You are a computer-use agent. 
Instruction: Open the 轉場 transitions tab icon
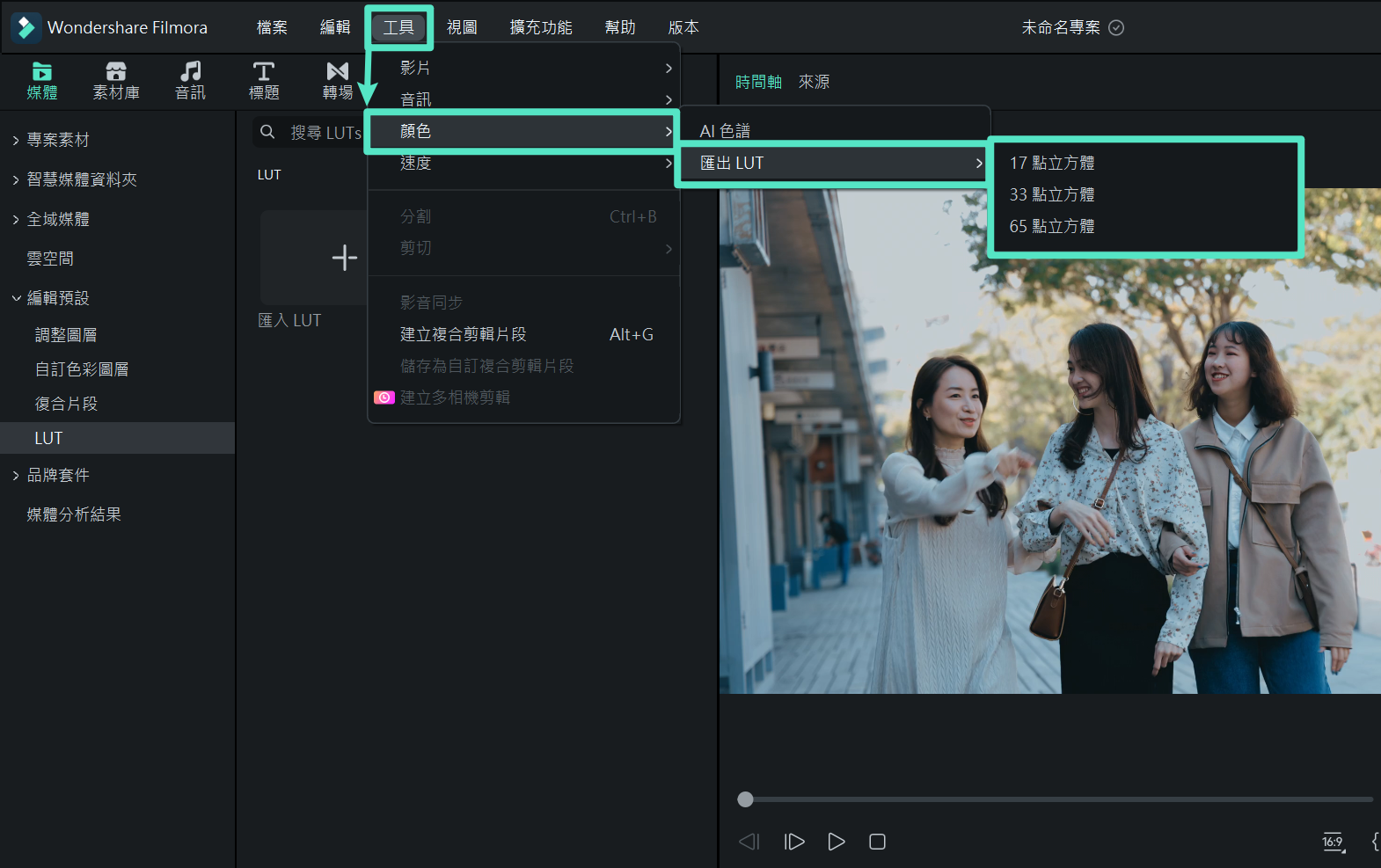[338, 72]
